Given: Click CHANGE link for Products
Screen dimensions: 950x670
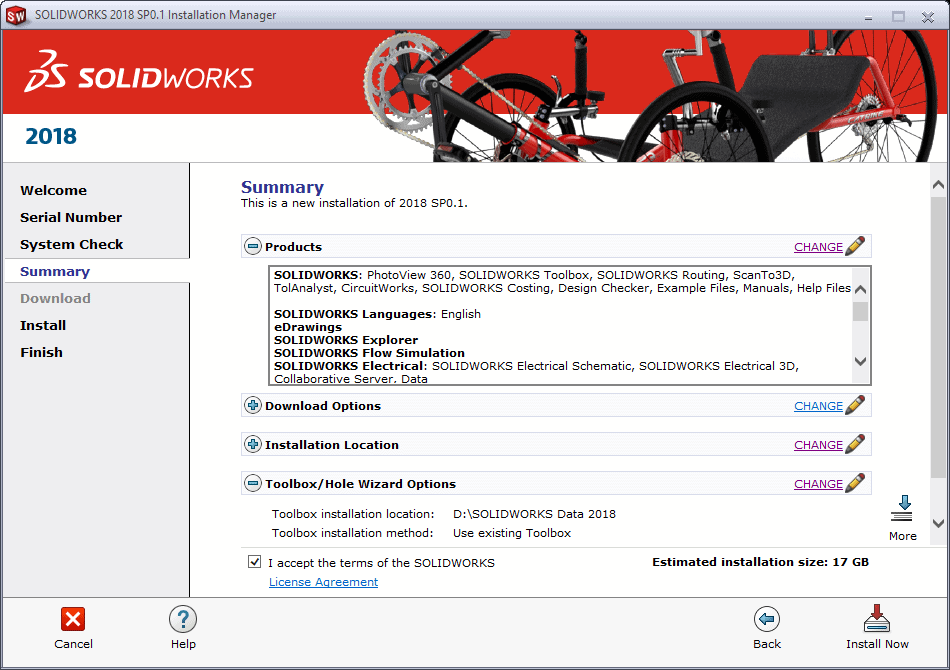Looking at the screenshot, I should [x=818, y=247].
